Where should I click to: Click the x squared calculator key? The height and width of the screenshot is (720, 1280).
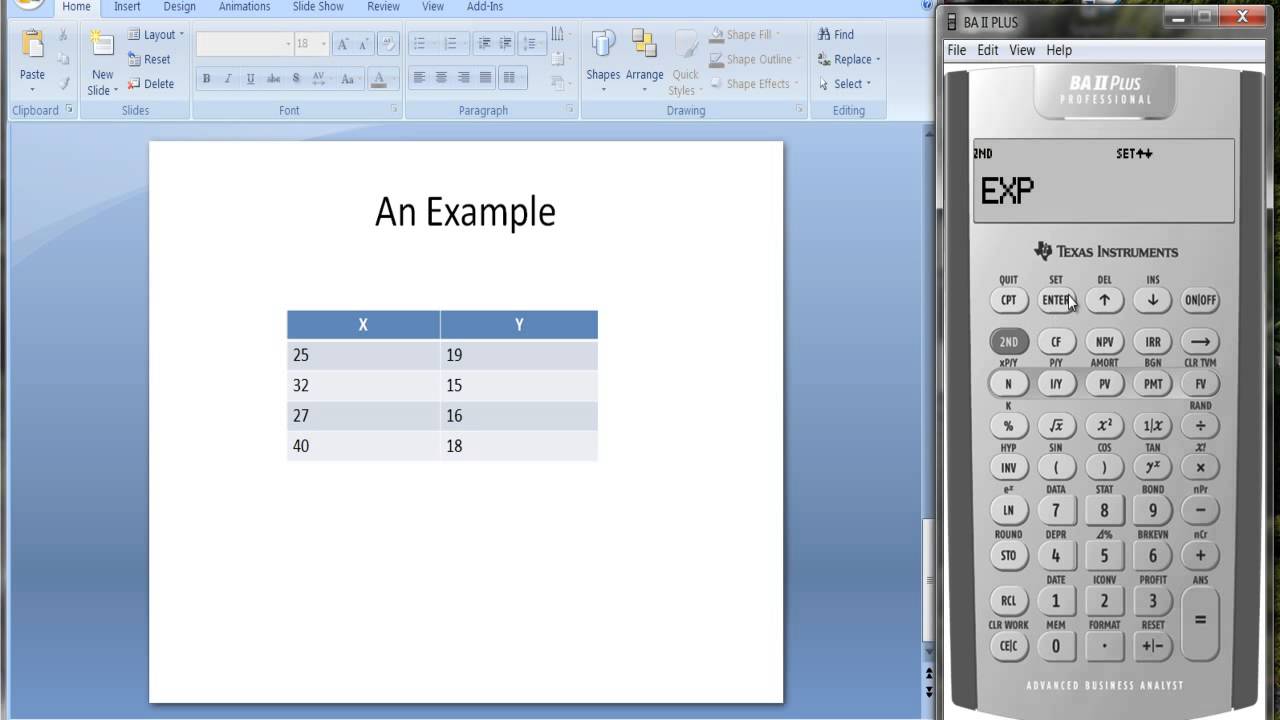coord(1104,426)
